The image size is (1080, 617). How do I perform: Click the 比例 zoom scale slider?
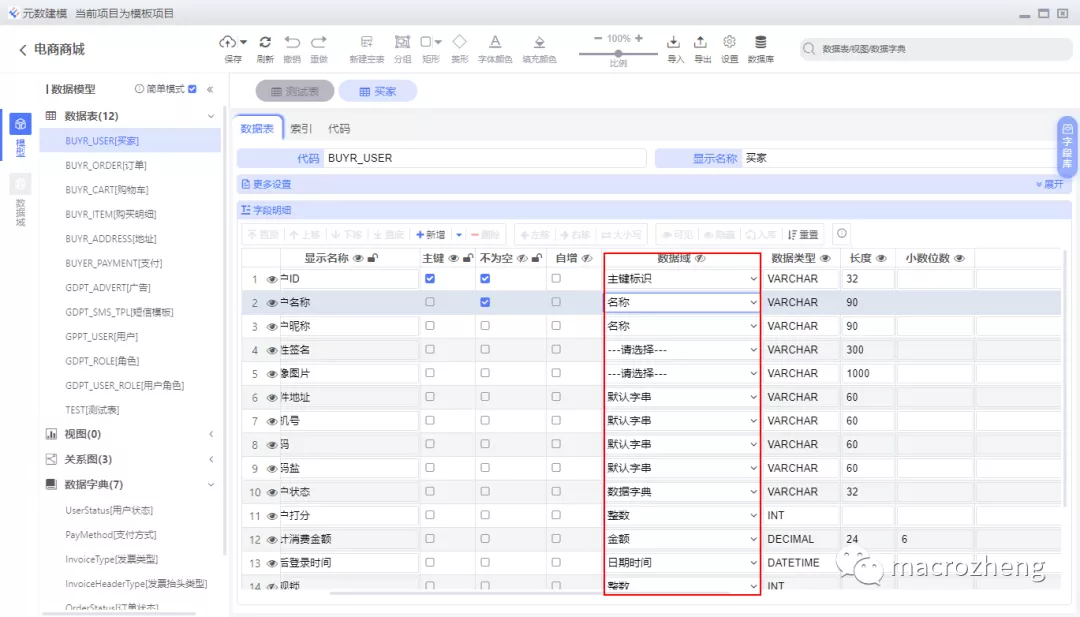pyautogui.click(x=618, y=53)
